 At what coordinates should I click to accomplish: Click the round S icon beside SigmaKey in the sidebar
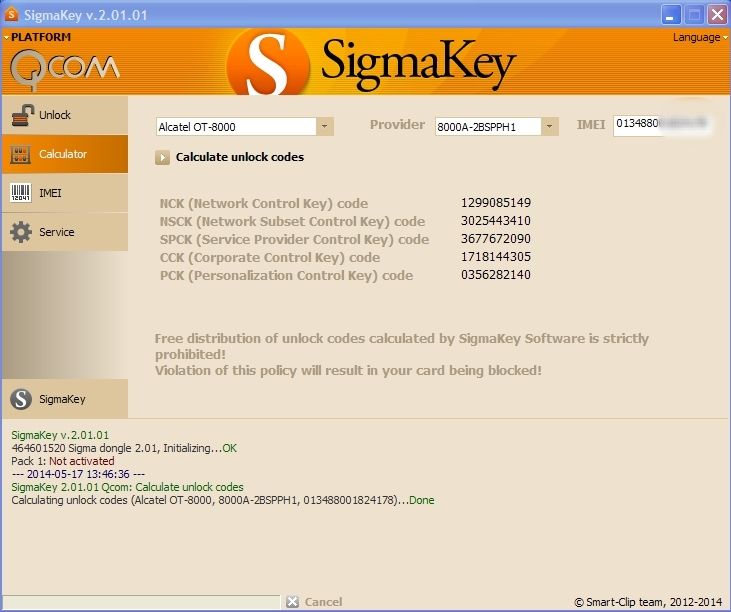tap(21, 399)
